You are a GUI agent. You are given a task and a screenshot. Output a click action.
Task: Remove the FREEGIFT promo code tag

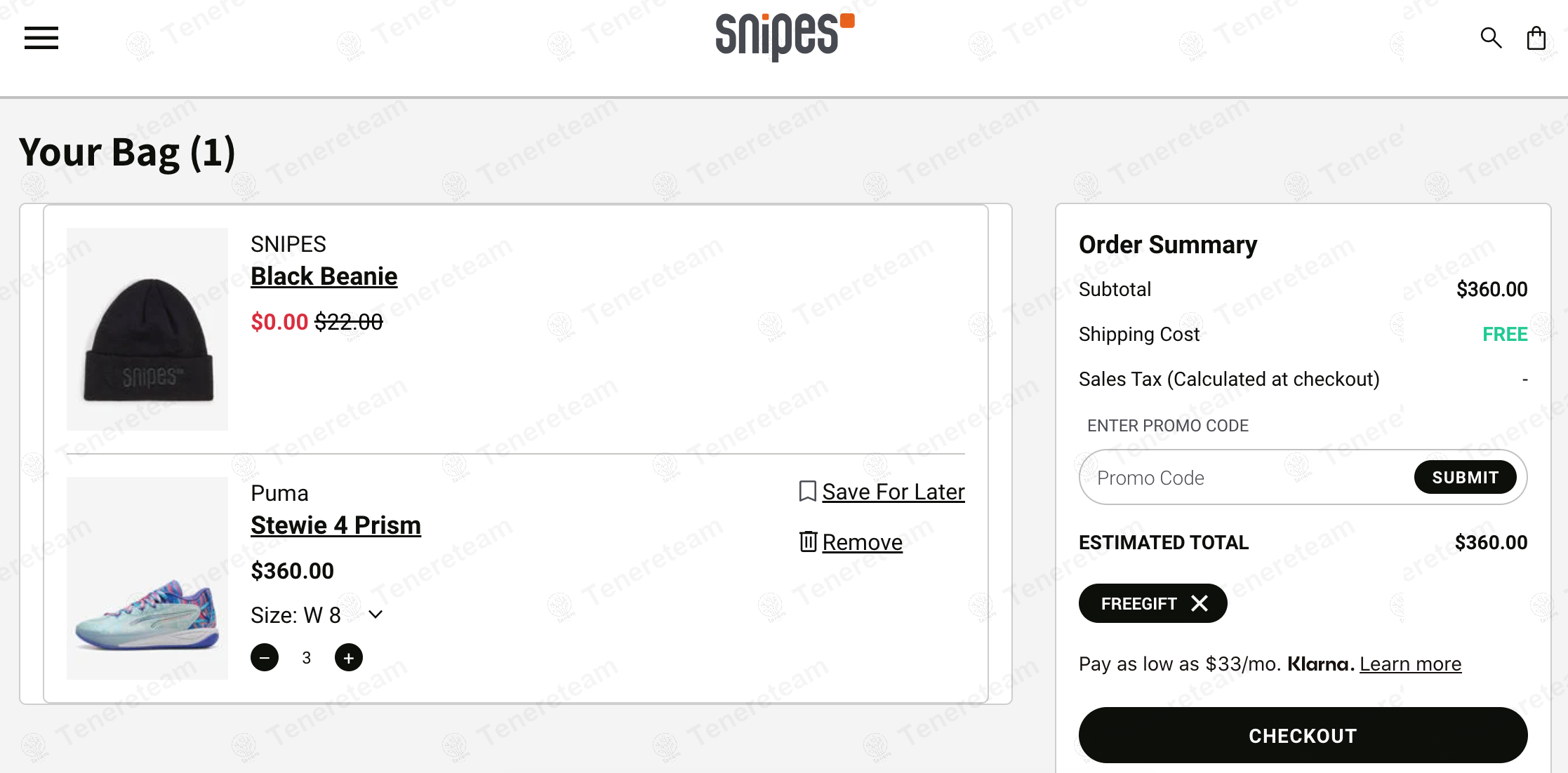1200,603
